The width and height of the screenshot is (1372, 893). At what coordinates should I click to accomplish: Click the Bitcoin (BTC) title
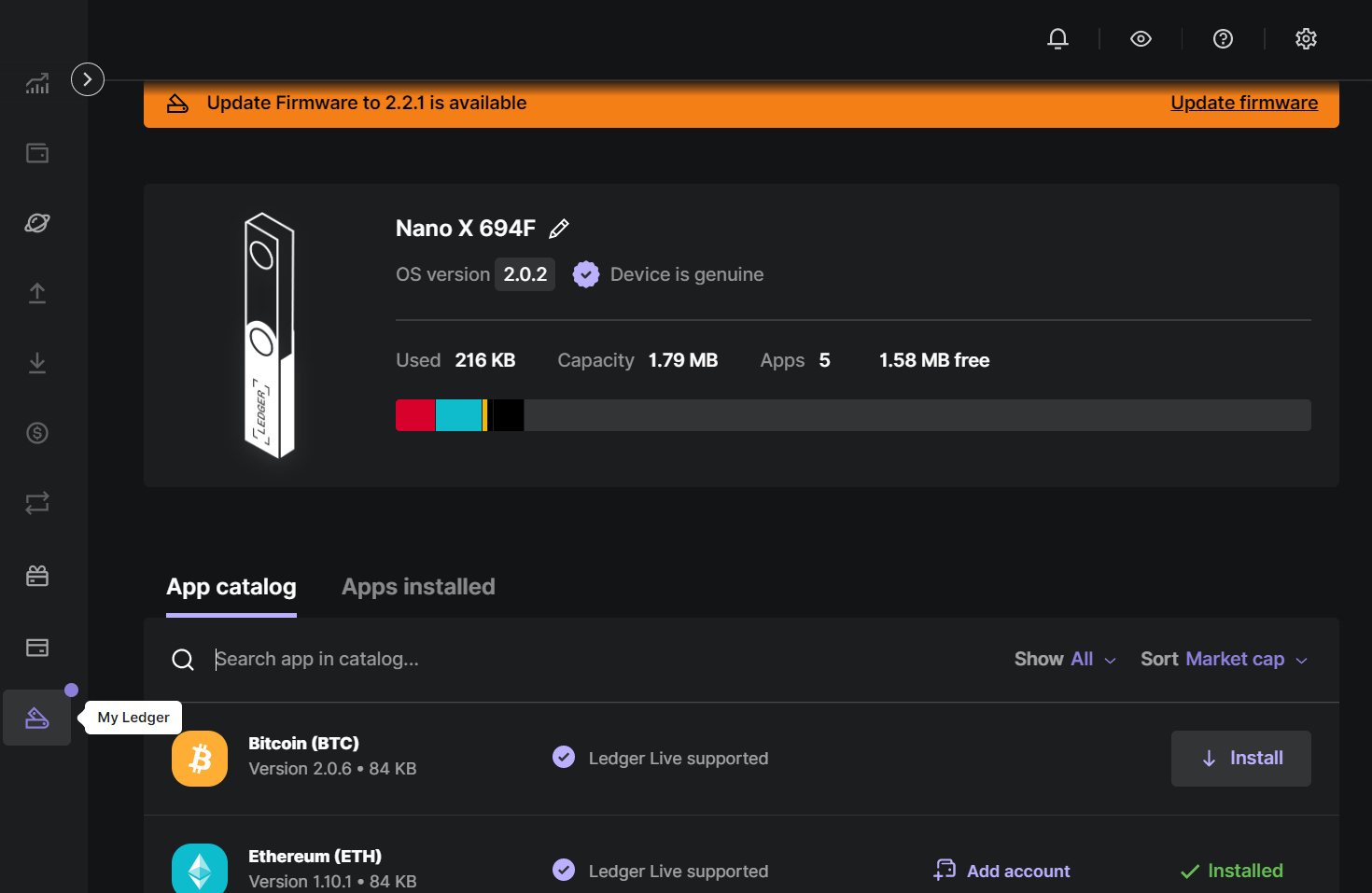tap(303, 744)
